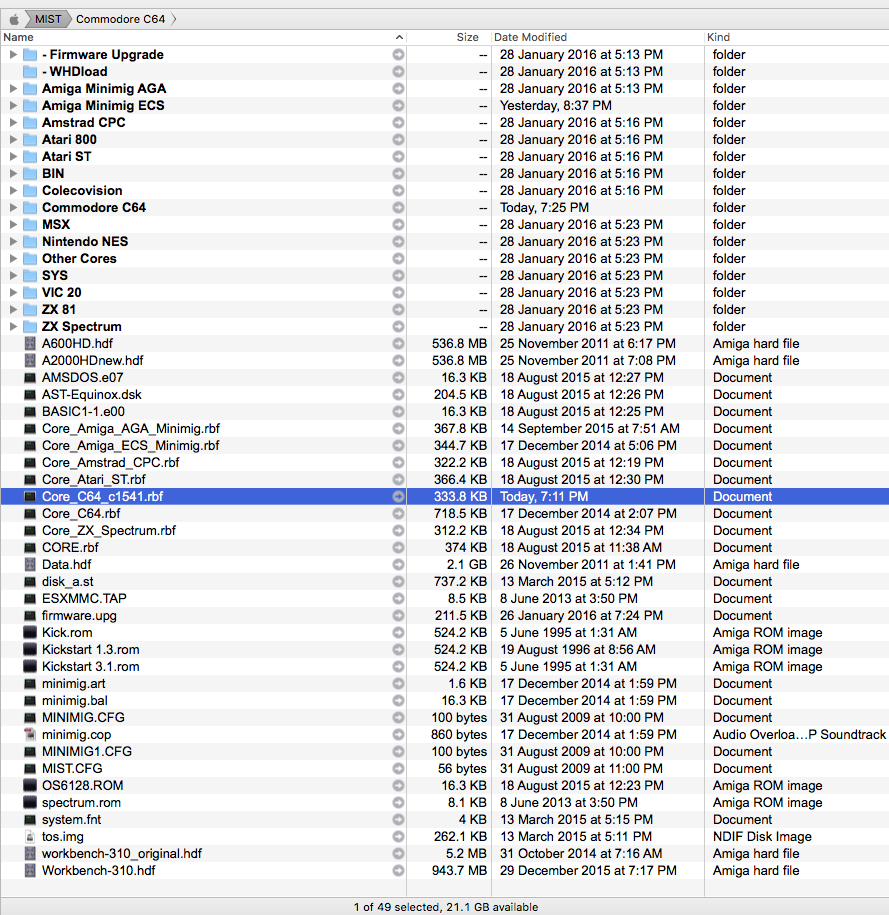Viewport: 889px width, 915px height.
Task: Click the Apple icon in the path bar
Action: click(14, 19)
